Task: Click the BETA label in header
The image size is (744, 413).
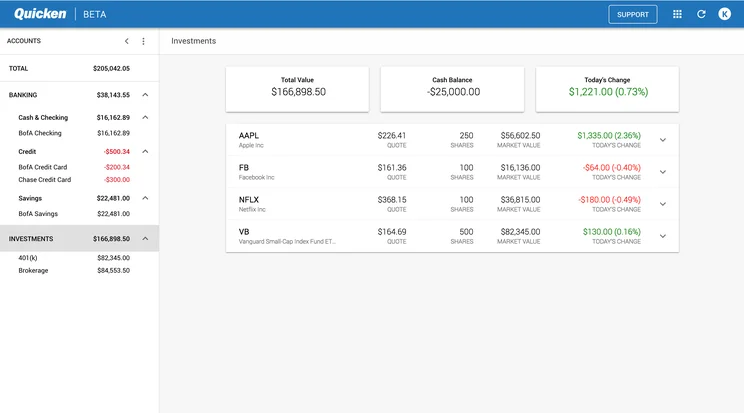Action: [x=94, y=14]
